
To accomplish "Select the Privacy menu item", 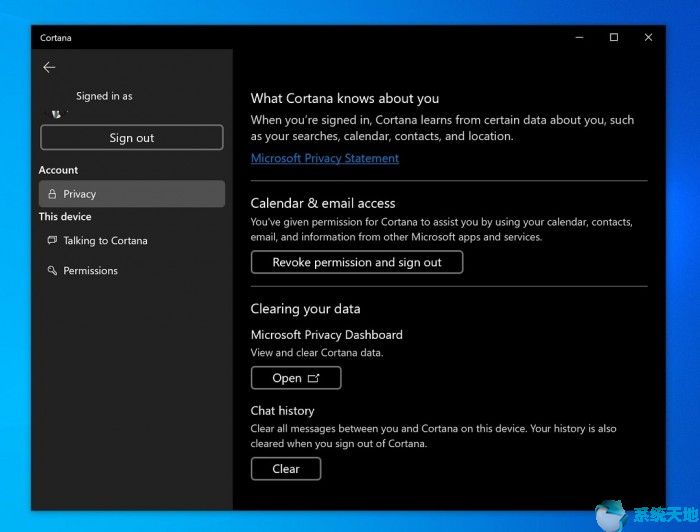I will pos(132,194).
